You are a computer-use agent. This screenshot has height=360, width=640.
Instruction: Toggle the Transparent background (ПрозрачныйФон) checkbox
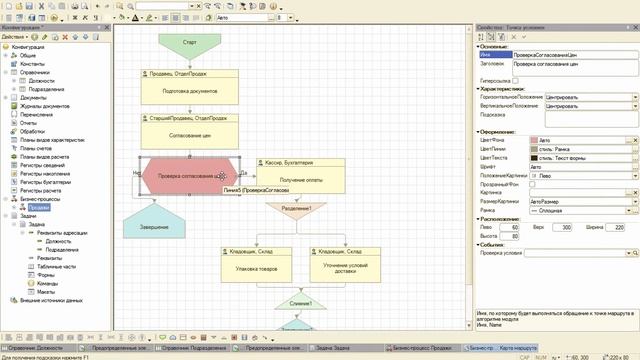tap(532, 184)
